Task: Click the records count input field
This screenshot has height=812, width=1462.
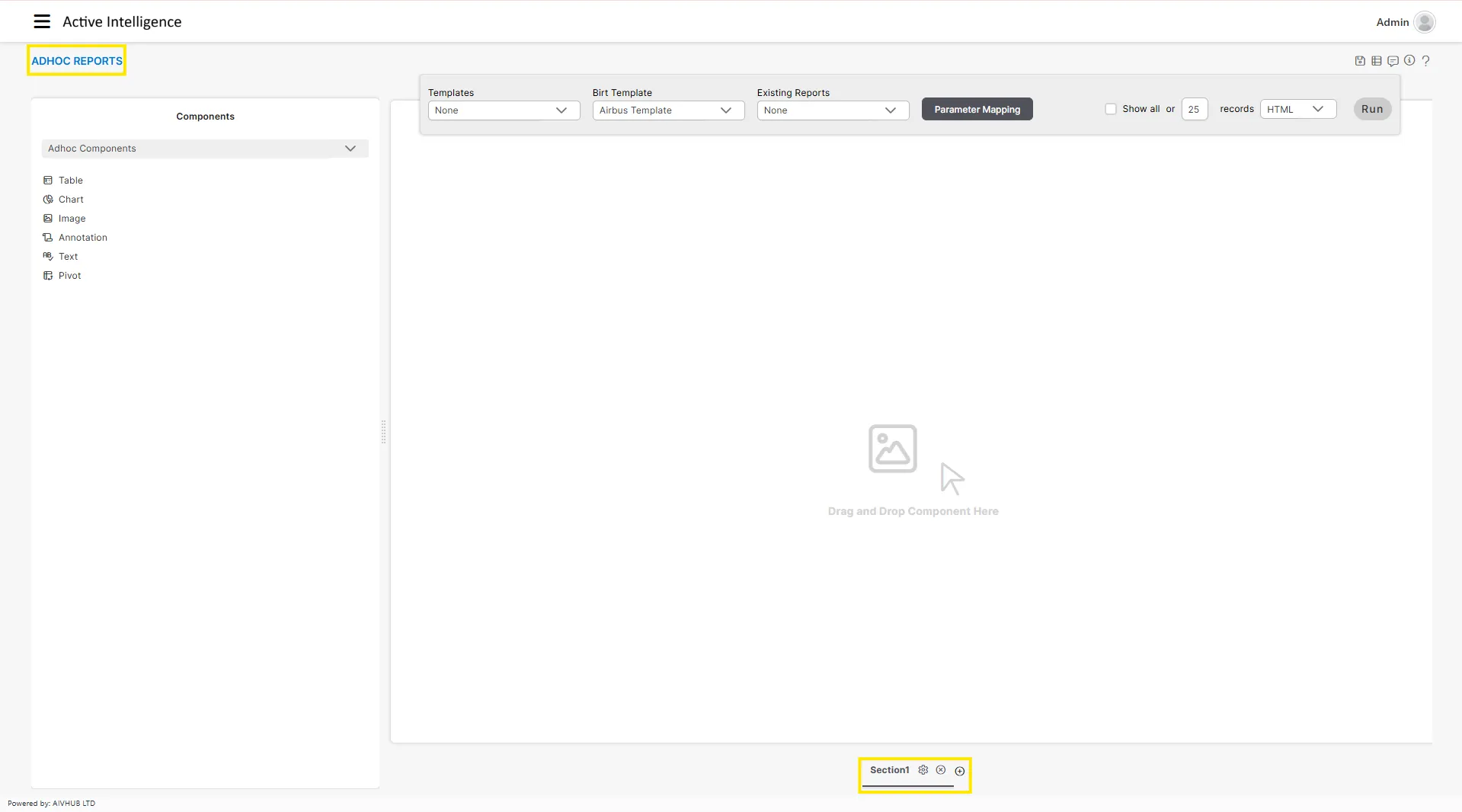Action: coord(1194,110)
